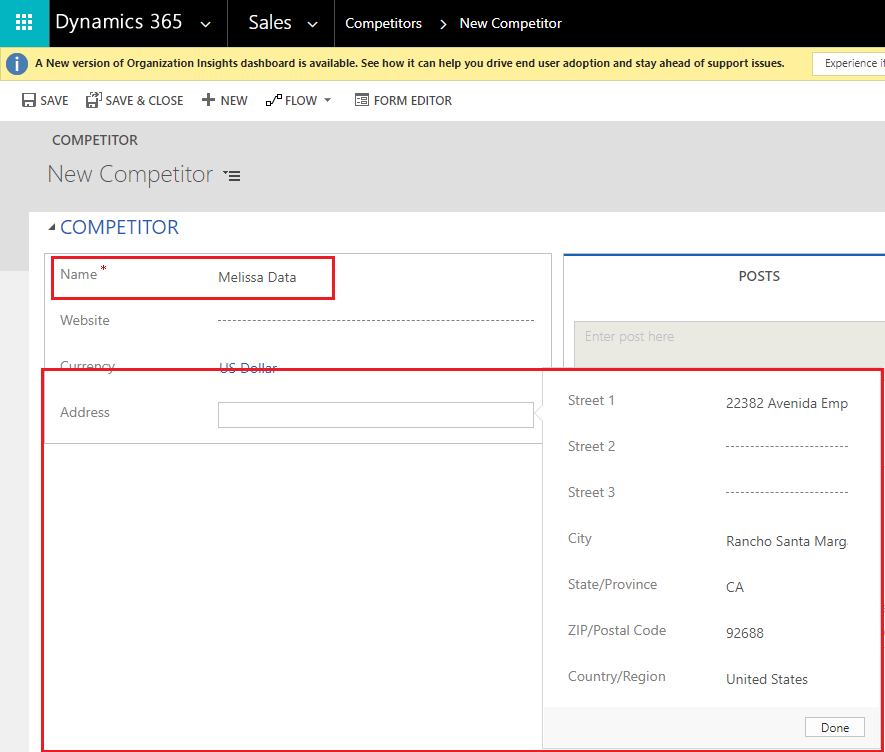
Task: Click the Website field label
Action: click(85, 320)
